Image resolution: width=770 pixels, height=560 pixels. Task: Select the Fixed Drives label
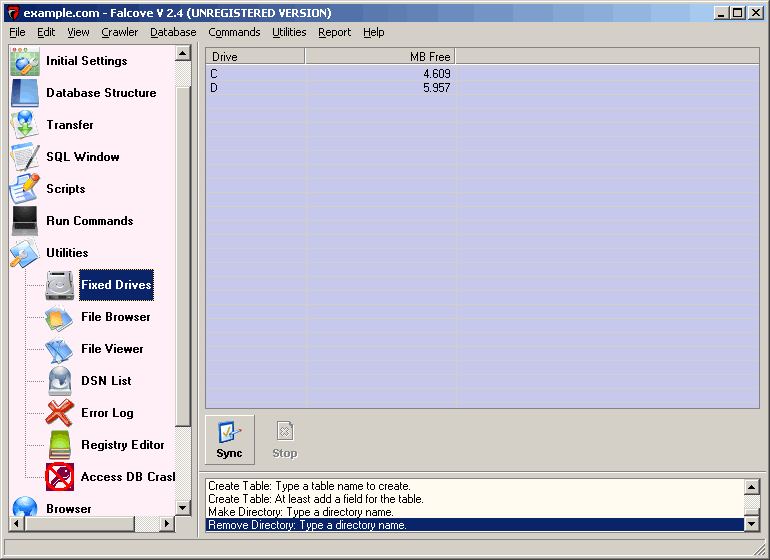pyautogui.click(x=116, y=285)
